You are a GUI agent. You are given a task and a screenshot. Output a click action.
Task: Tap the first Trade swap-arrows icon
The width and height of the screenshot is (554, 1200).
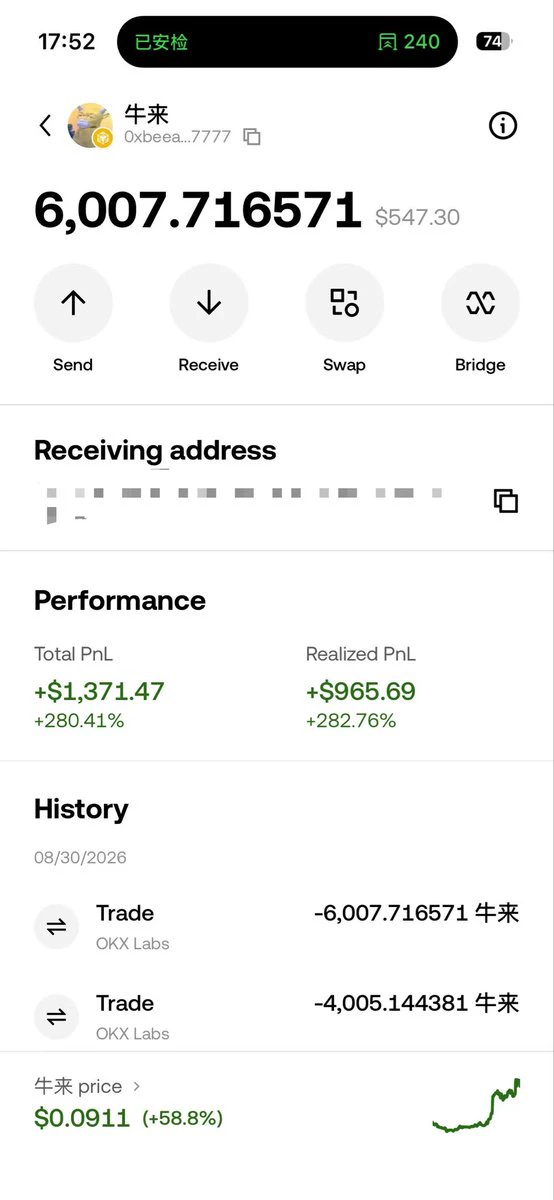[57, 927]
